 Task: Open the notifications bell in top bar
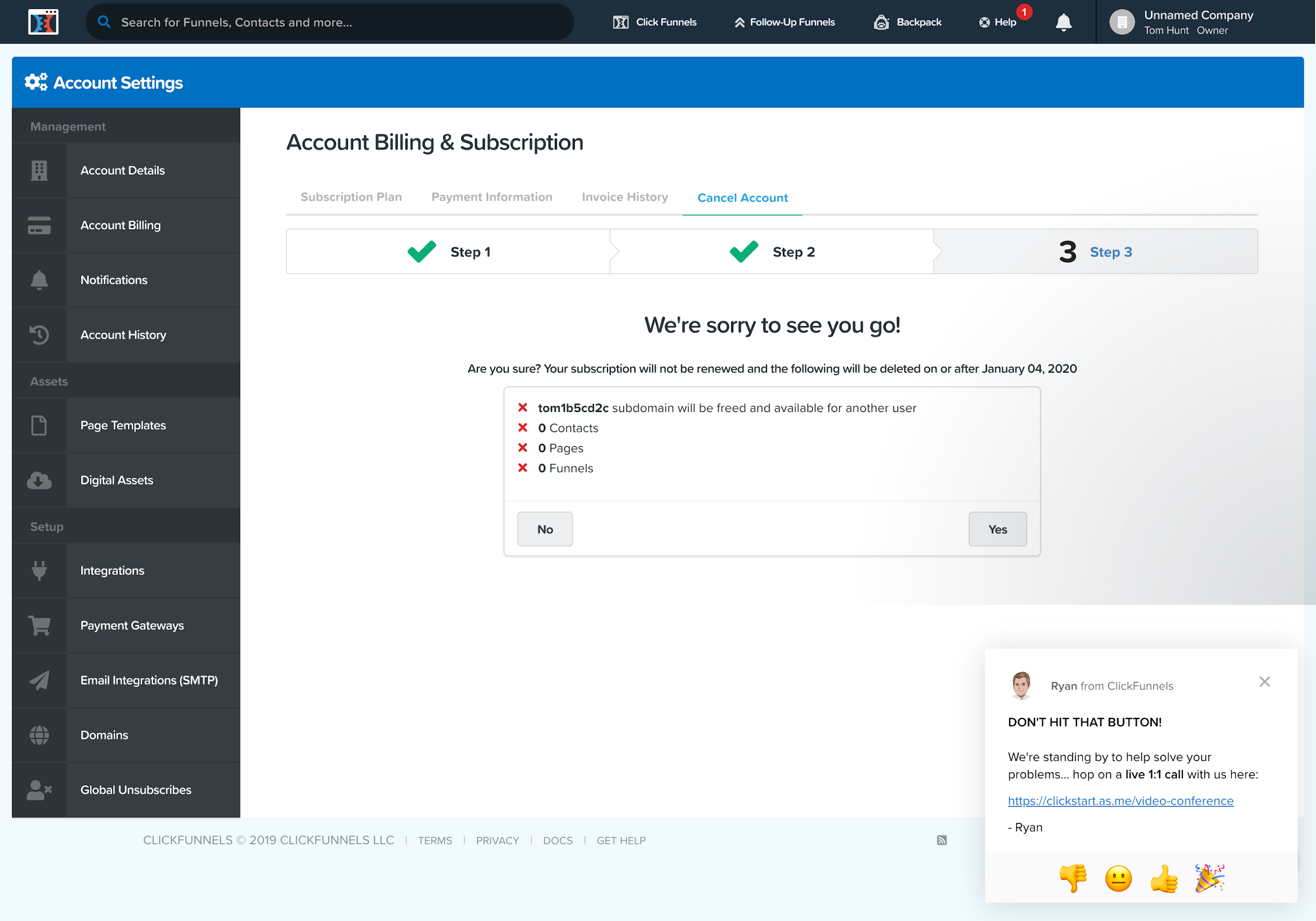click(x=1063, y=22)
